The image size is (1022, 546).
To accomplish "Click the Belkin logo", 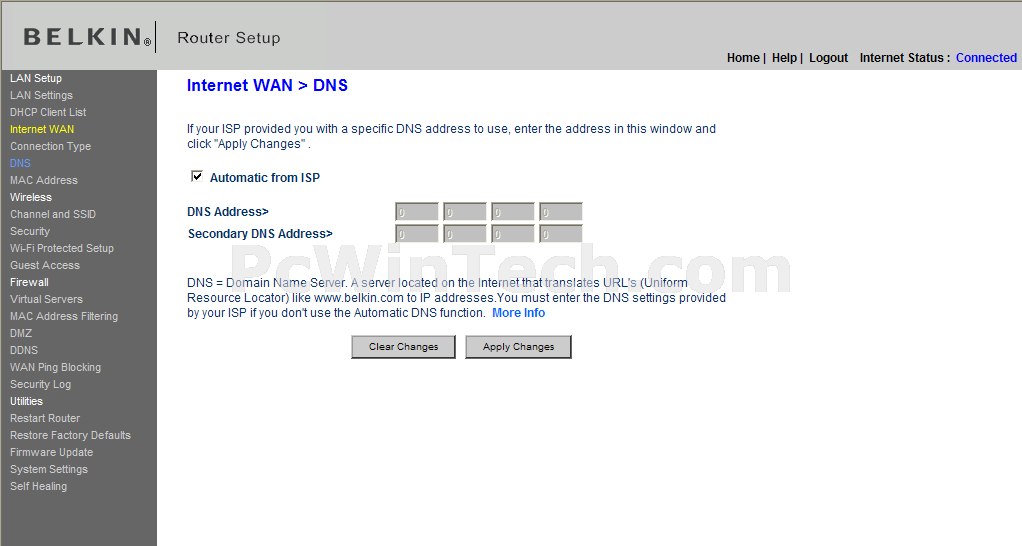I will [x=87, y=37].
